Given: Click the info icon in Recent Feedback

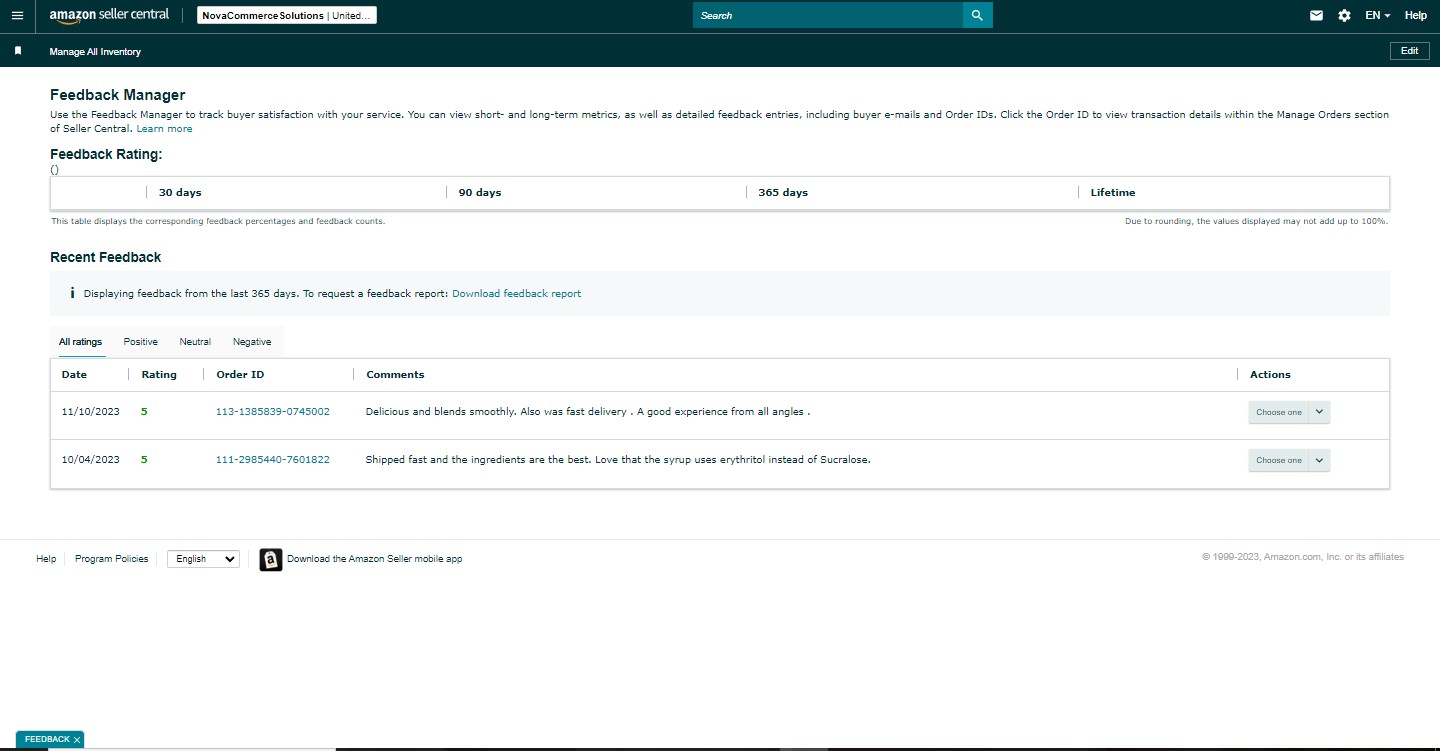Looking at the screenshot, I should click(72, 293).
